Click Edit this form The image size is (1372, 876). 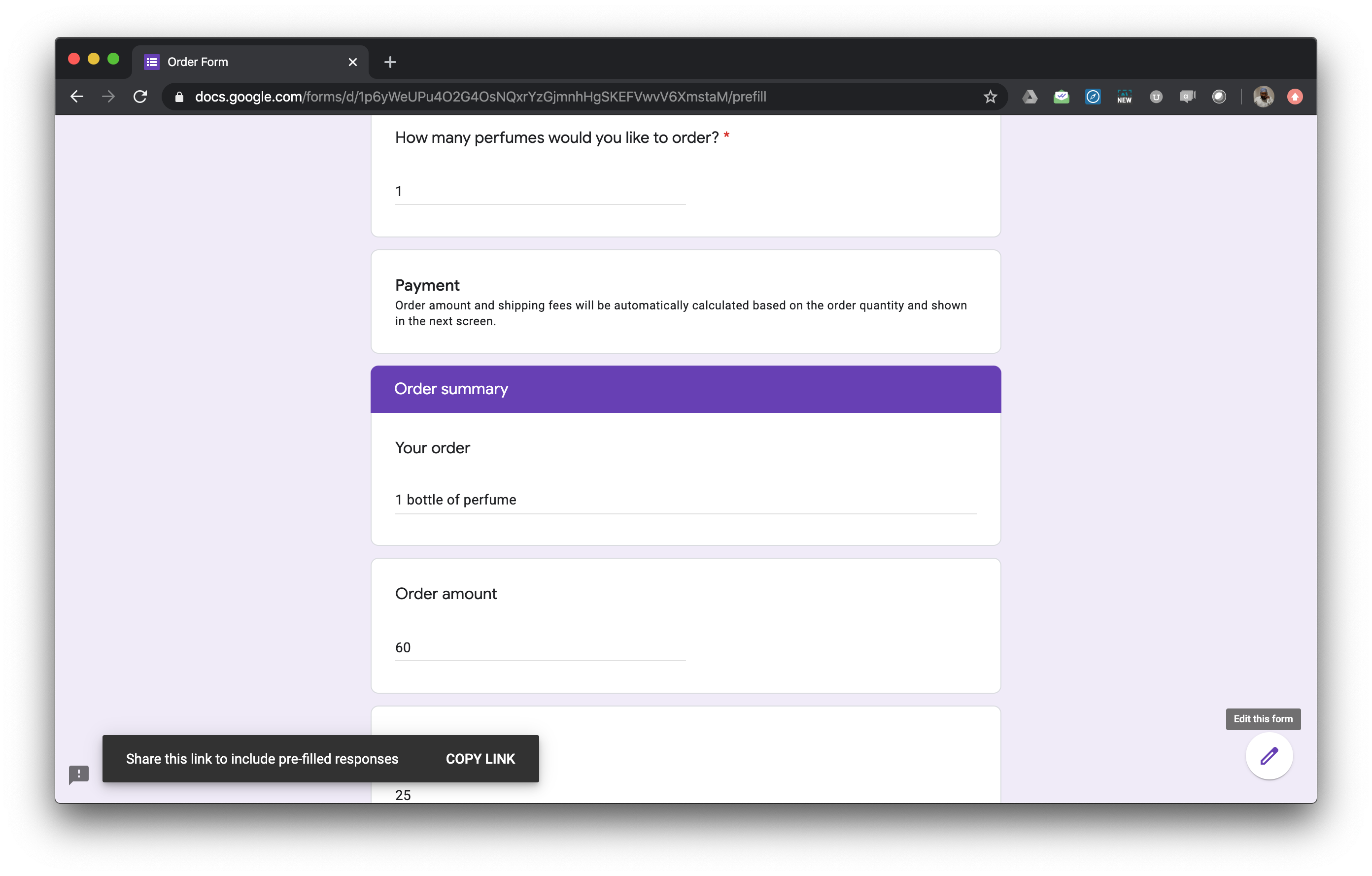tap(1263, 718)
